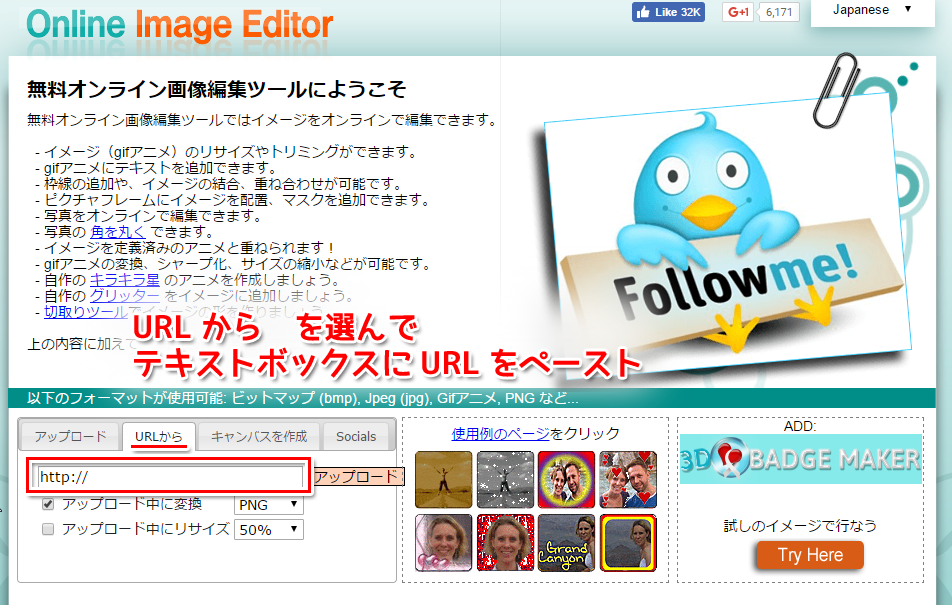The height and width of the screenshot is (605, 952).
Task: Open the キラキラ星 link
Action: (x=124, y=279)
